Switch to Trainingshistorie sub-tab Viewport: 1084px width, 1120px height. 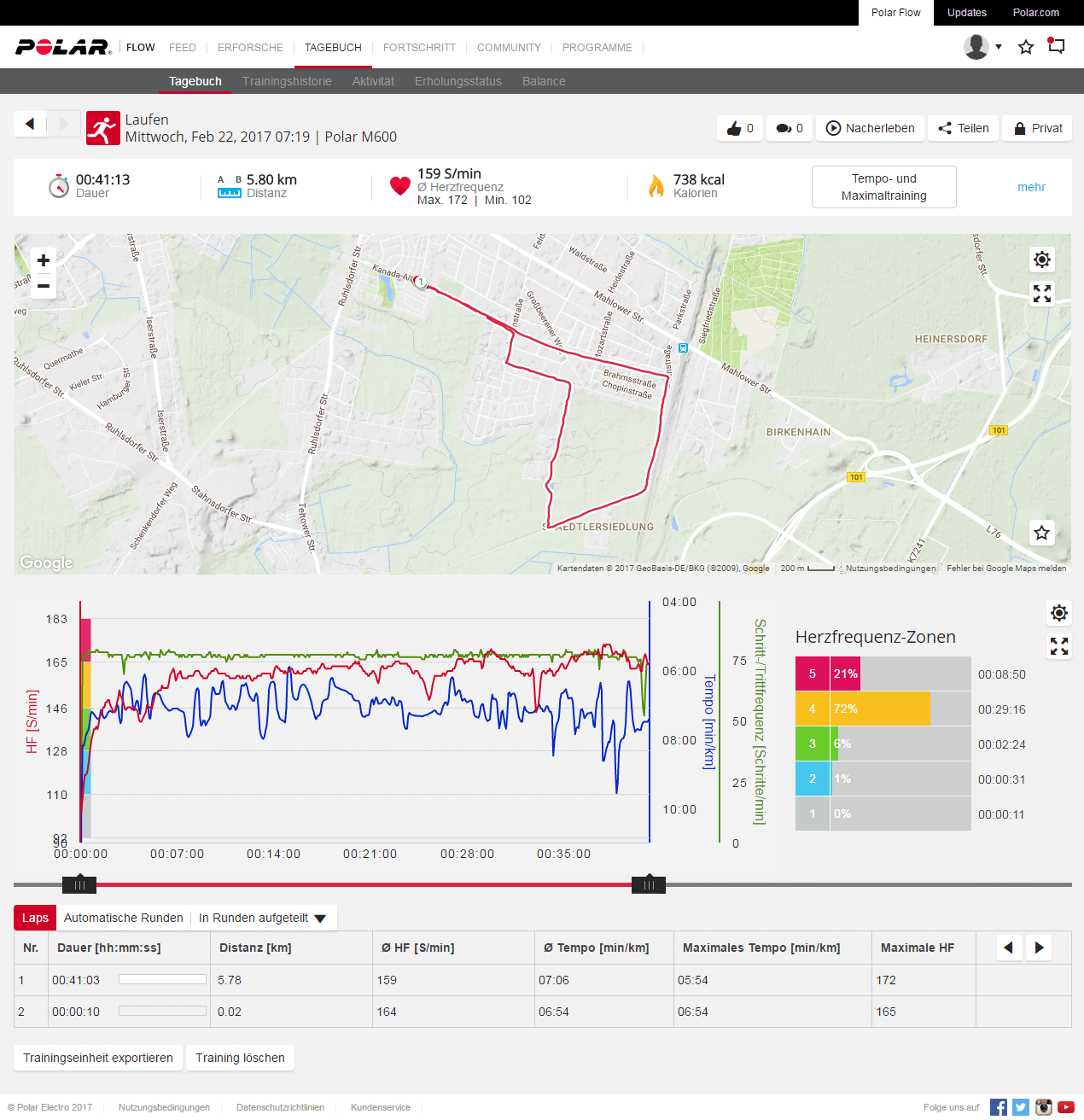[x=287, y=81]
